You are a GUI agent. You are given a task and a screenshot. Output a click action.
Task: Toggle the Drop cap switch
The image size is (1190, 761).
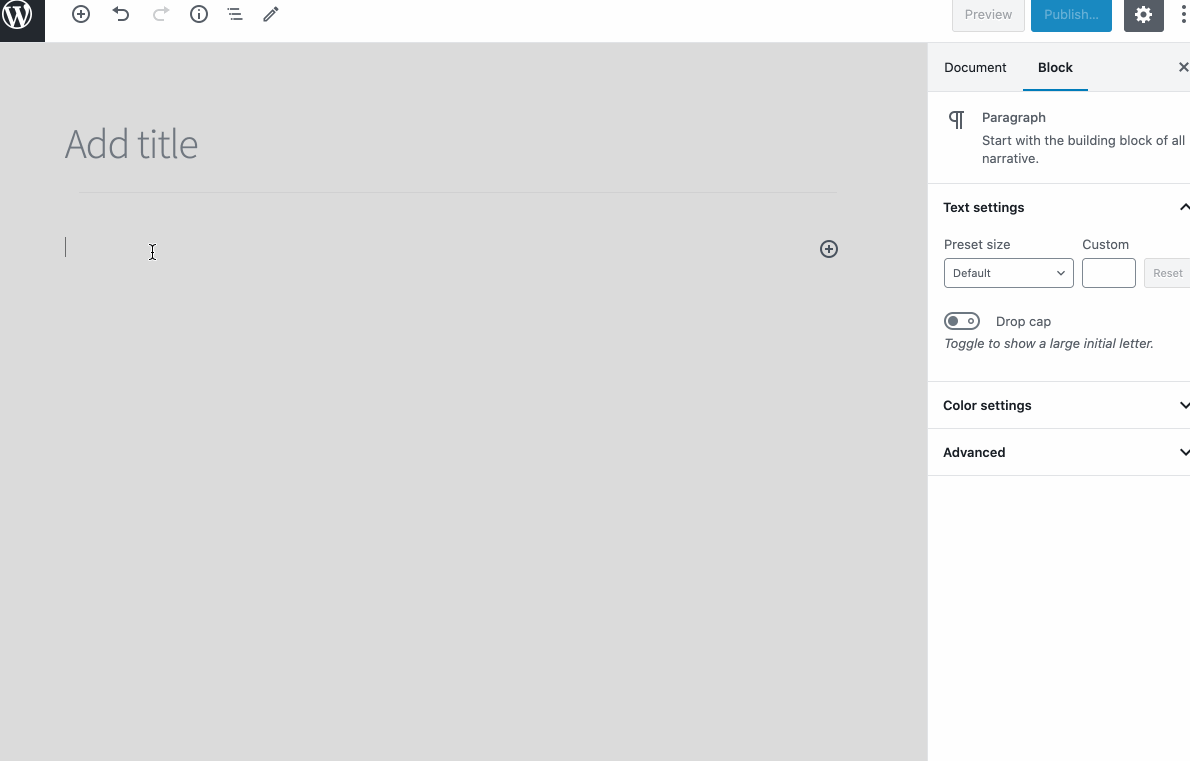click(x=962, y=321)
